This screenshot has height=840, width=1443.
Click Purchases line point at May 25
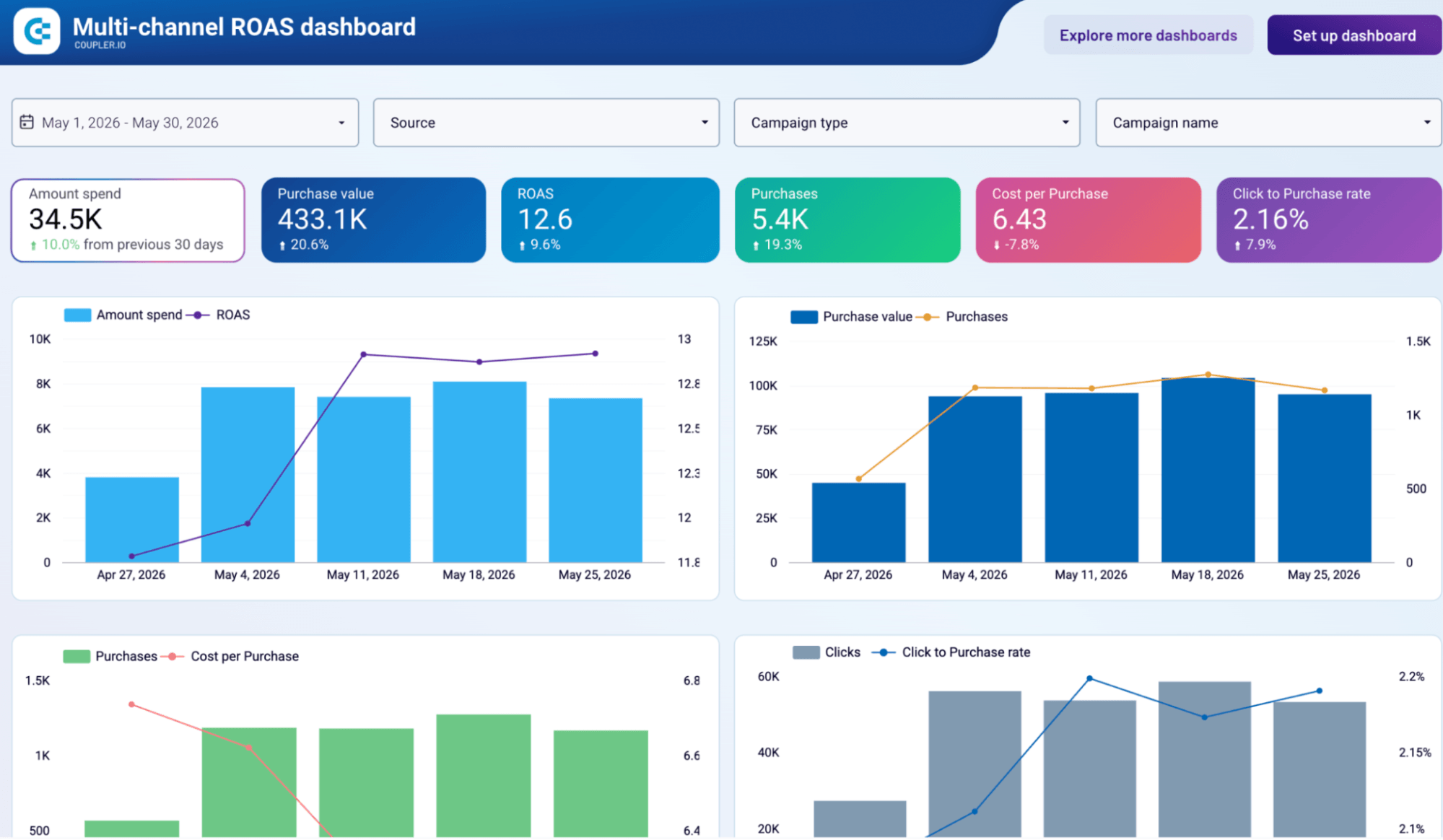pyautogui.click(x=1325, y=390)
